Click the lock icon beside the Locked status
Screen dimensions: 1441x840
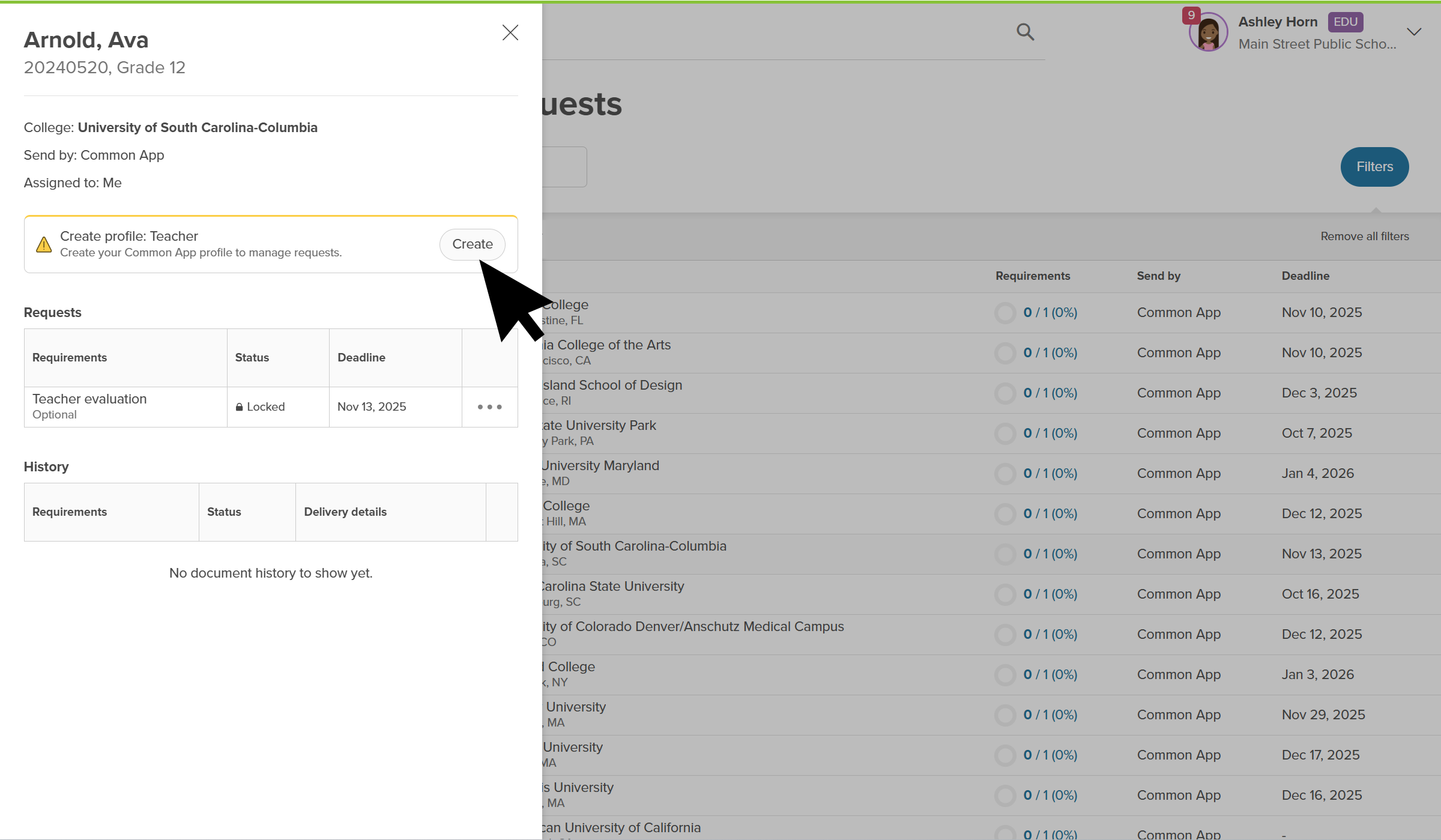(x=240, y=406)
